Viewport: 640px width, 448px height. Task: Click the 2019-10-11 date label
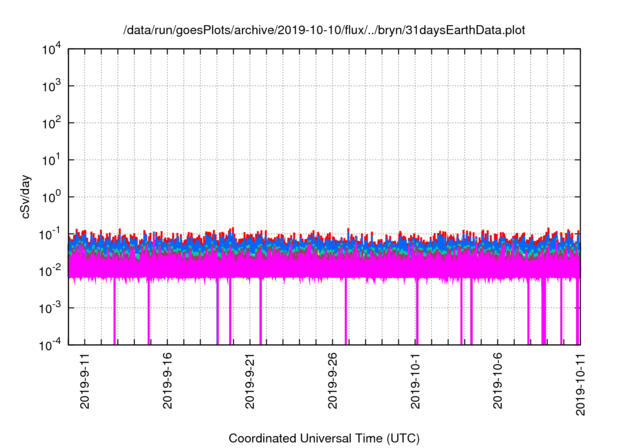click(580, 384)
